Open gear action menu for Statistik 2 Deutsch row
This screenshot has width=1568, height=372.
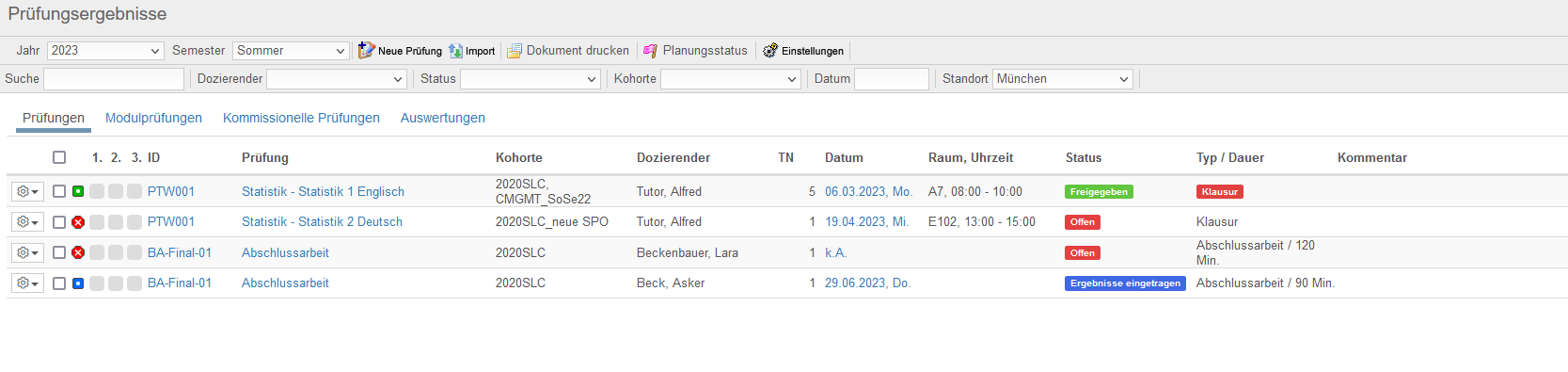pyautogui.click(x=27, y=222)
